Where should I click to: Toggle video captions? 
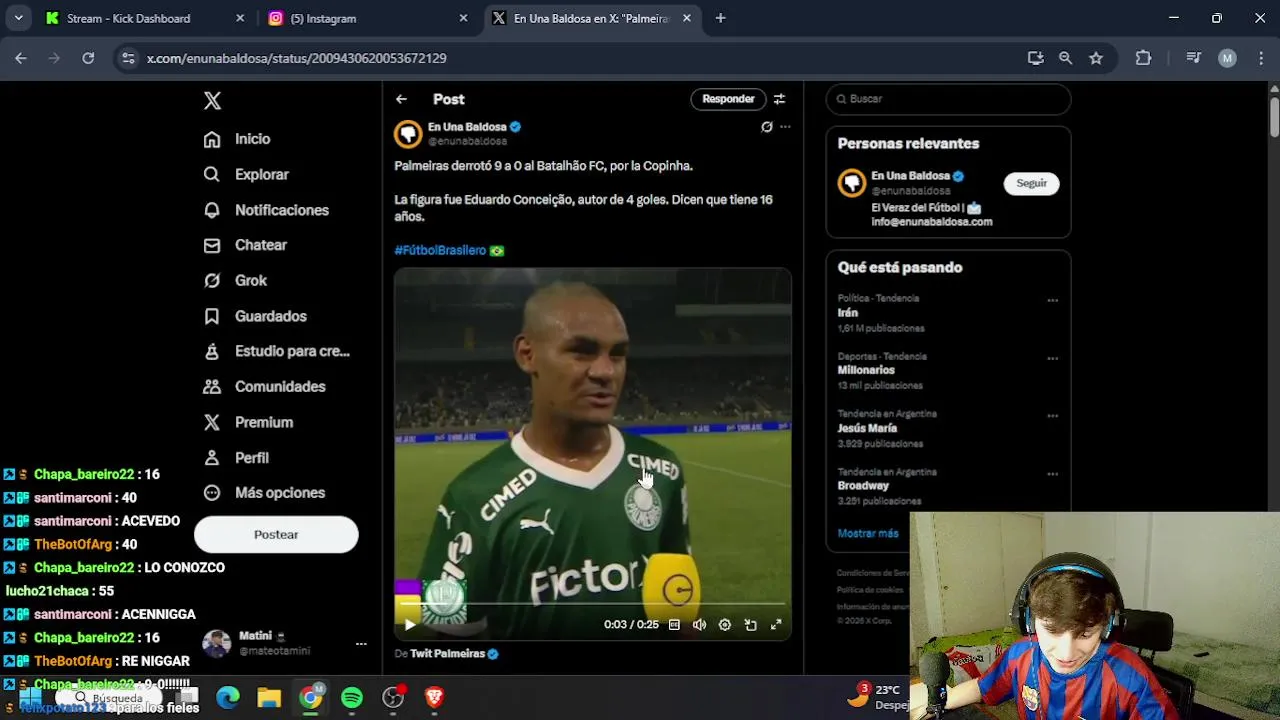[x=674, y=624]
